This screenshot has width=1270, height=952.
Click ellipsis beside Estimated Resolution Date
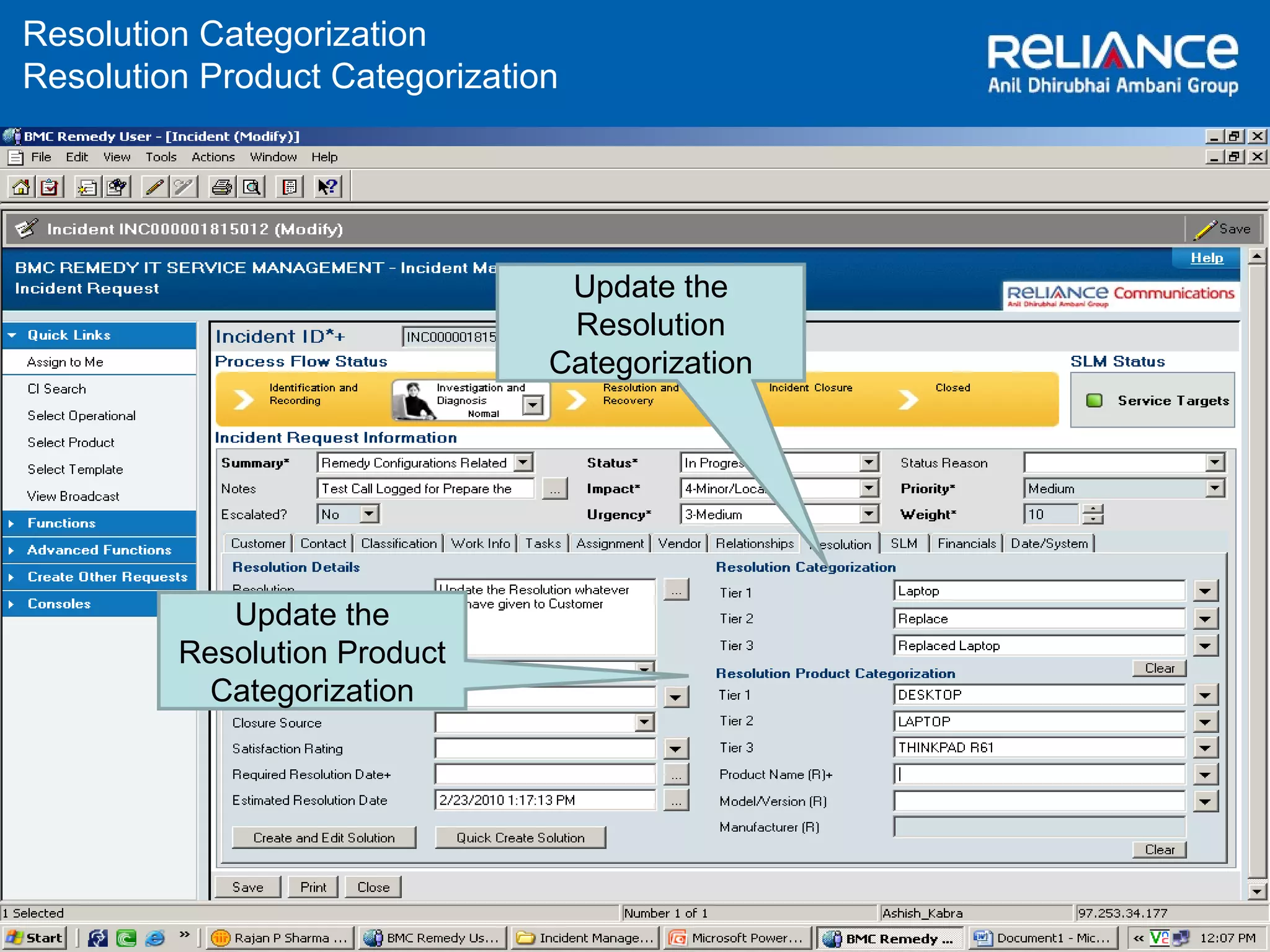tap(676, 801)
